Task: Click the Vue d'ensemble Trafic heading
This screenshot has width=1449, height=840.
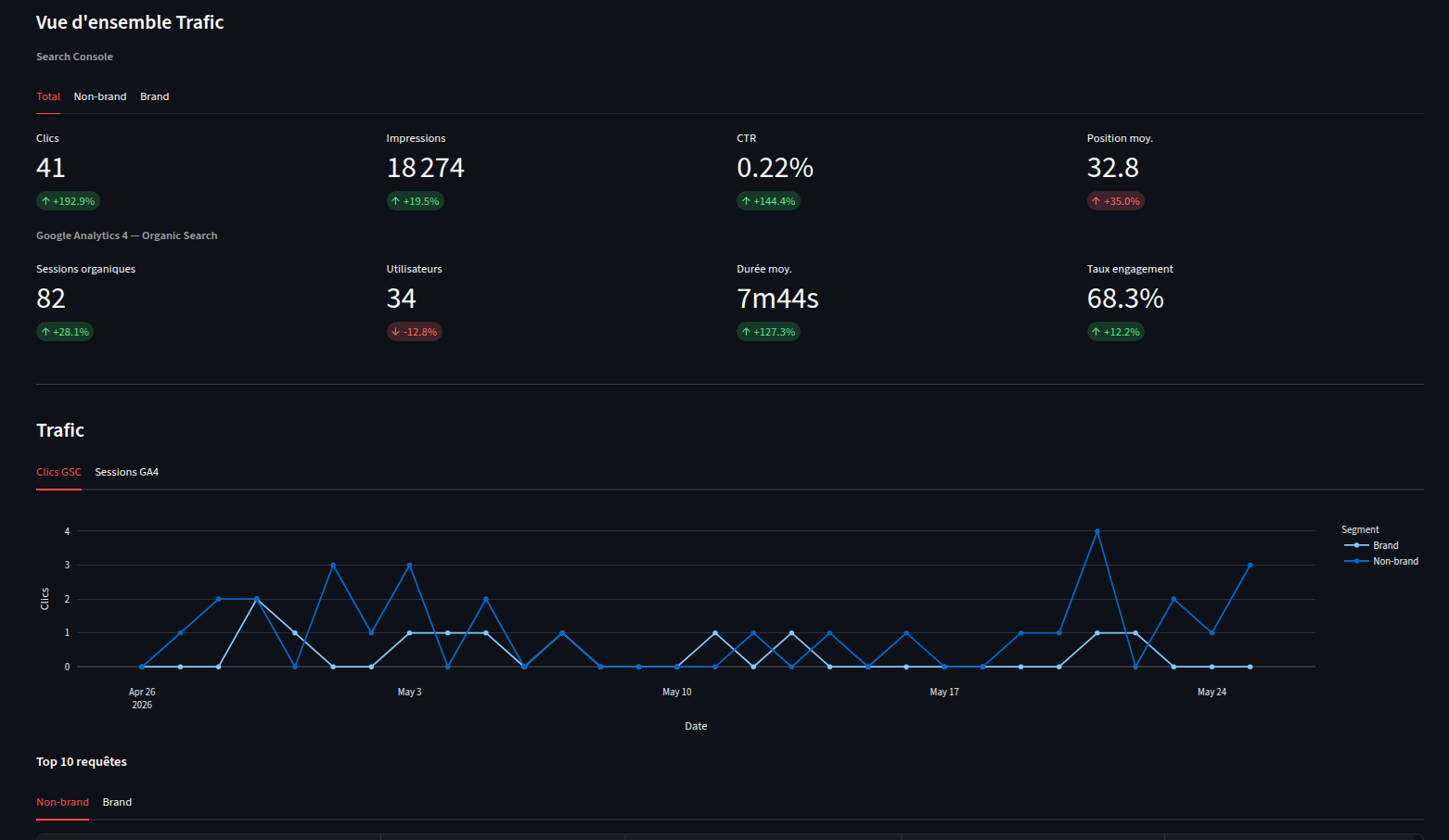Action: click(130, 22)
